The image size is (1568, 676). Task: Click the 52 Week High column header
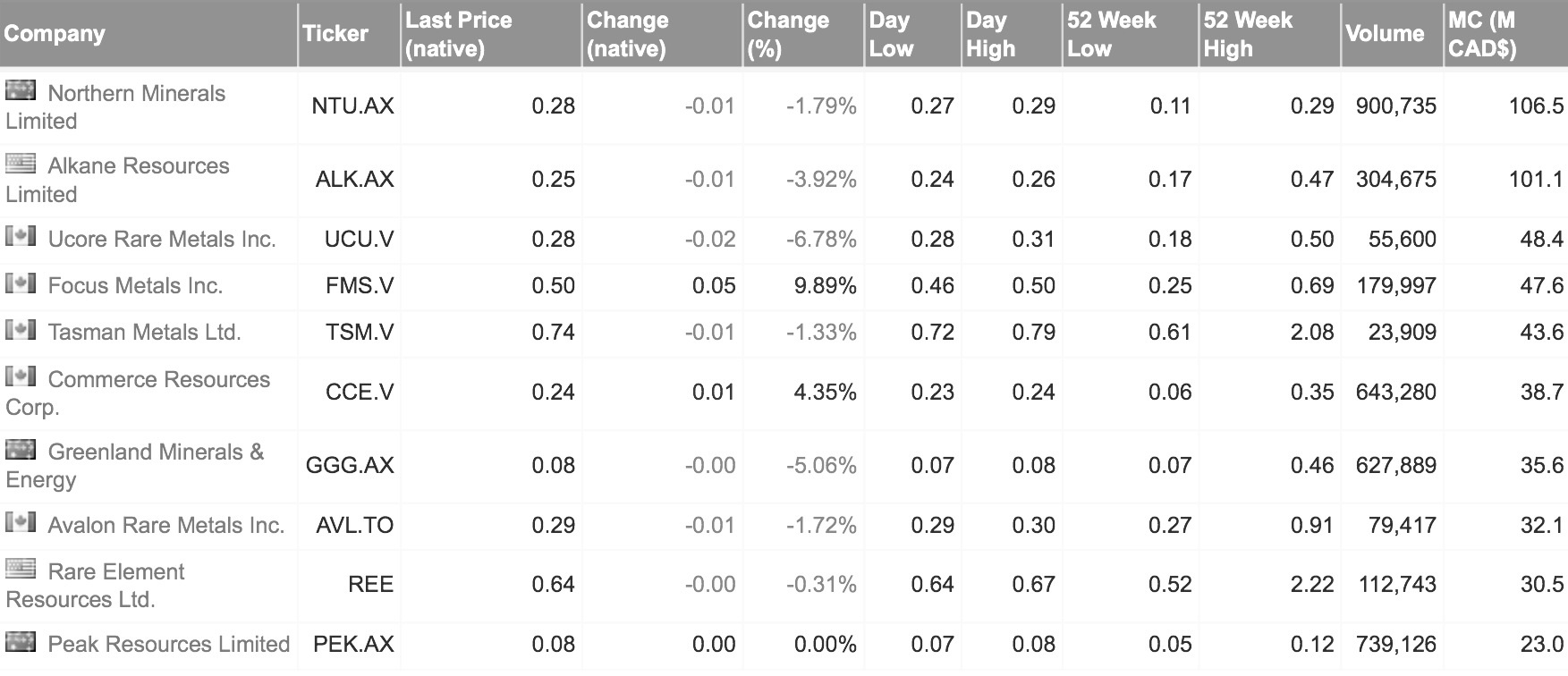tap(1248, 34)
